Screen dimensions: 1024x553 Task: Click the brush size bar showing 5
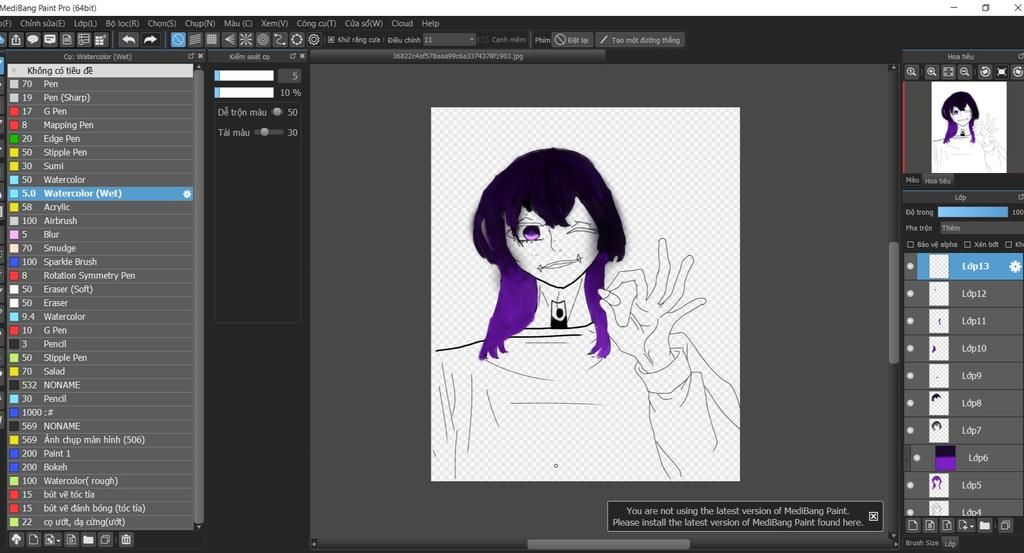point(244,76)
